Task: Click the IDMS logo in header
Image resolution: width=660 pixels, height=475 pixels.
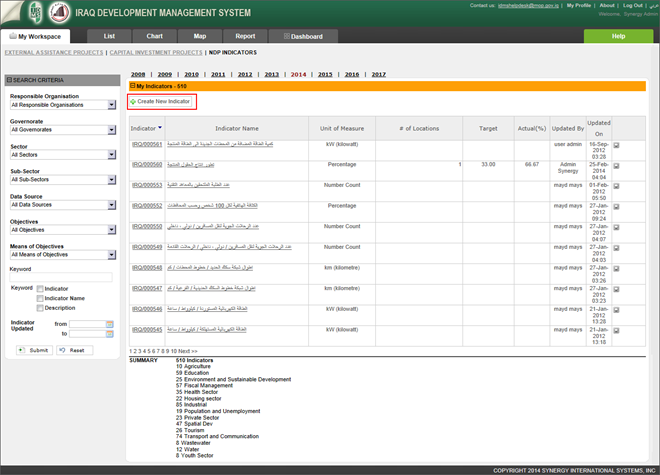Action: point(36,12)
